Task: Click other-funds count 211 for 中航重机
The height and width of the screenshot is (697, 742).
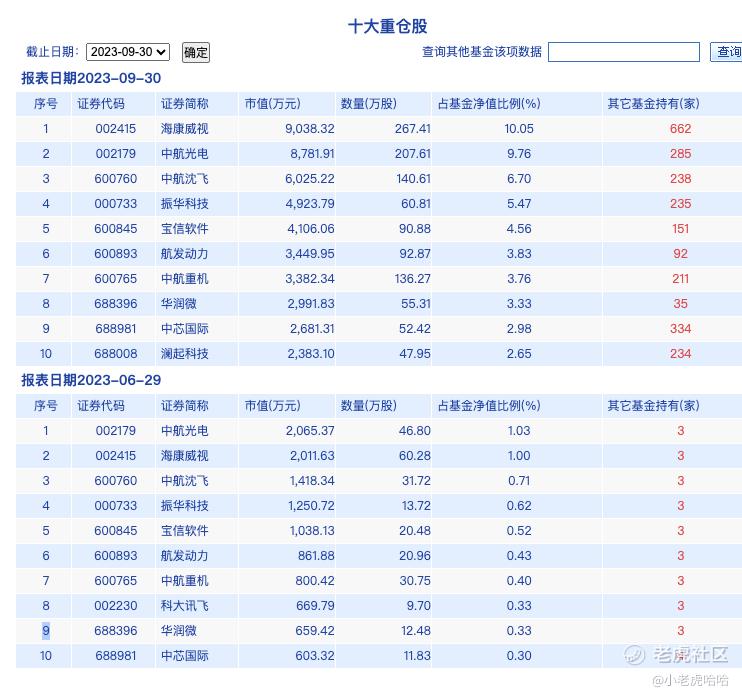Action: tap(680, 279)
